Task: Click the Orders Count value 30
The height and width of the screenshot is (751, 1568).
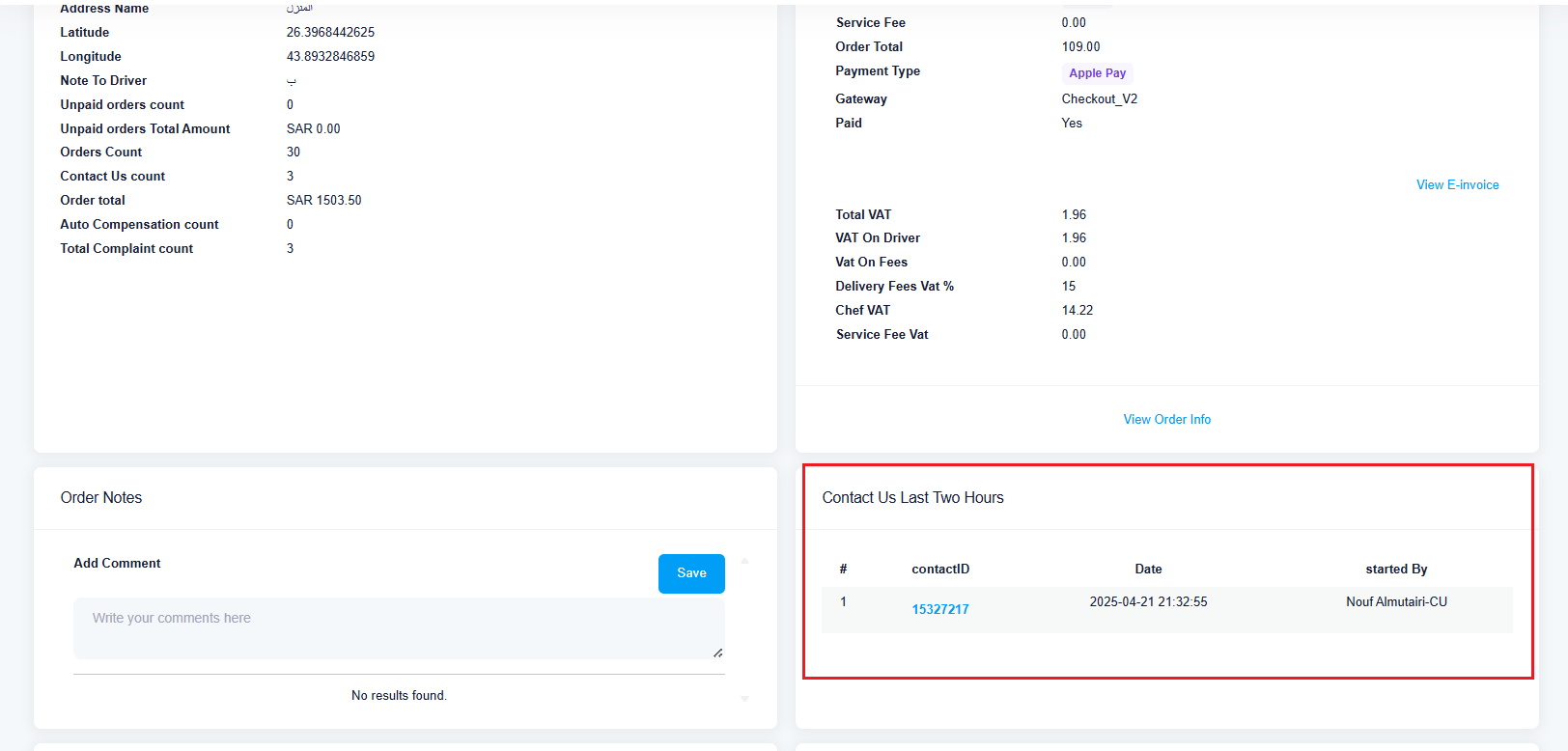Action: pos(294,153)
